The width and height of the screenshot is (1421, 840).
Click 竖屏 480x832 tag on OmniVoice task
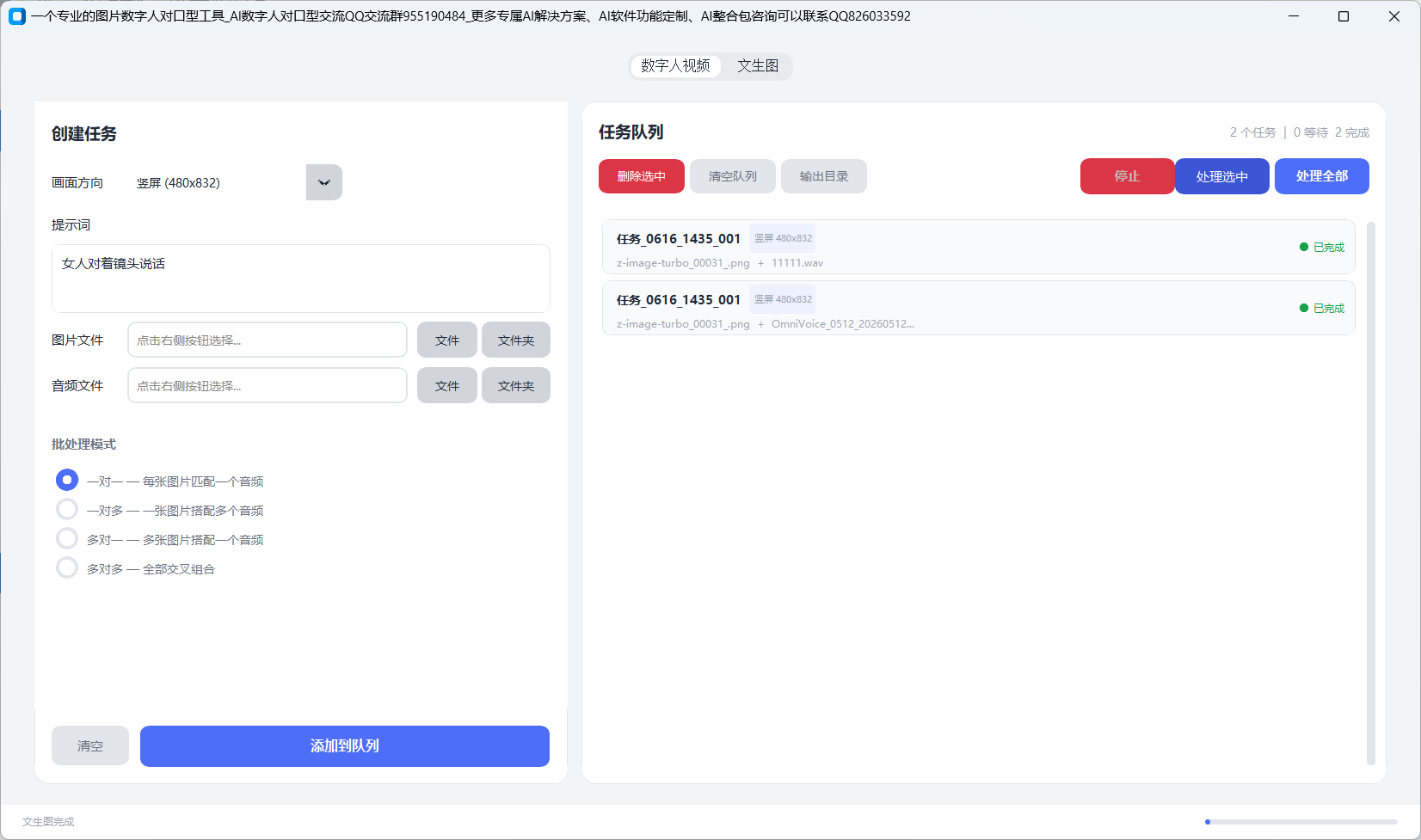coord(783,299)
